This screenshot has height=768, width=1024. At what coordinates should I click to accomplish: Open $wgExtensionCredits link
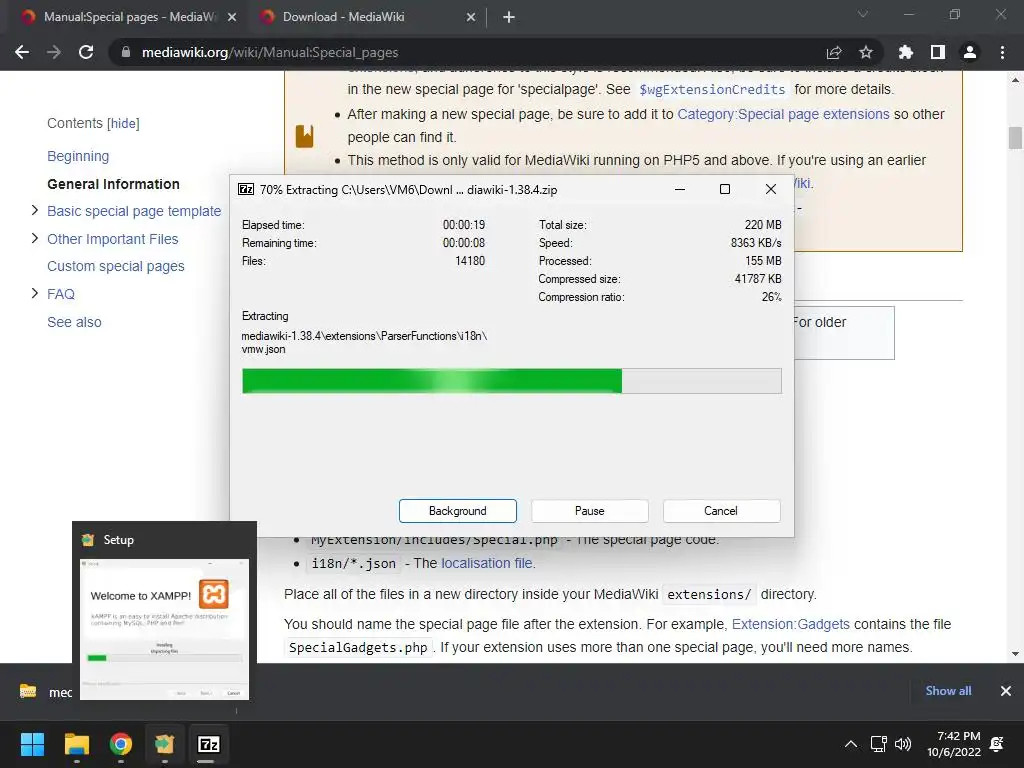(712, 89)
